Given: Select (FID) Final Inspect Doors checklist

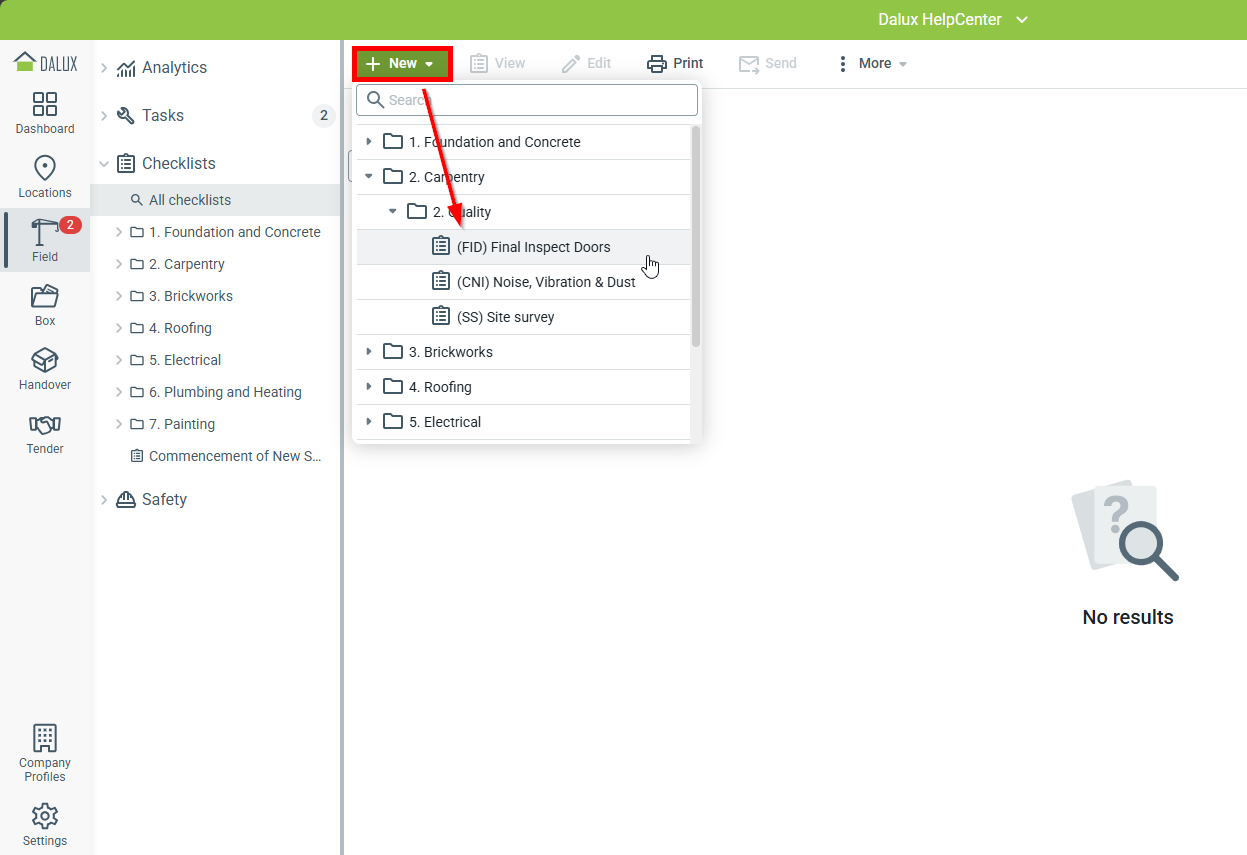Looking at the screenshot, I should point(533,247).
